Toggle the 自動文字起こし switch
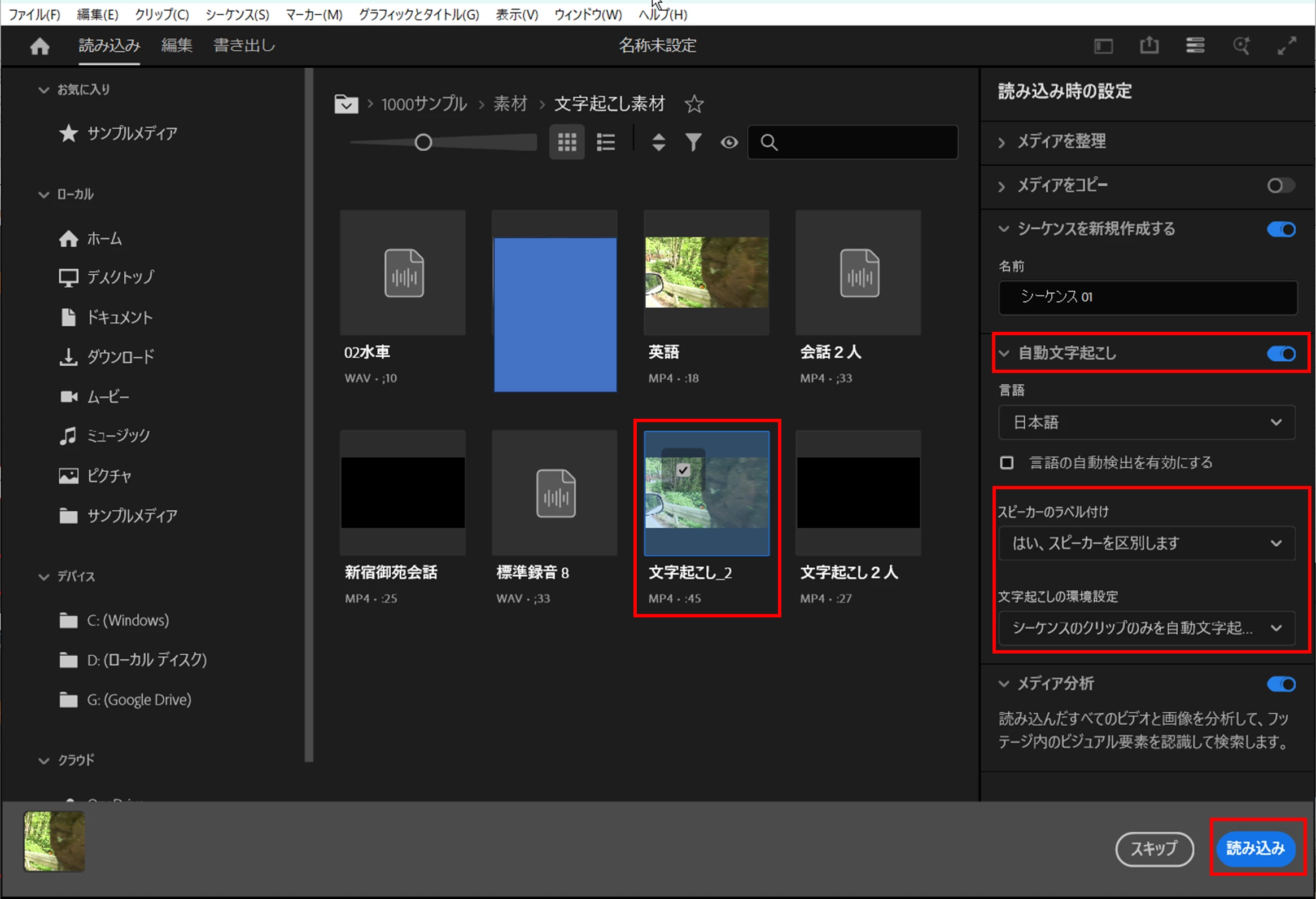 [1281, 354]
